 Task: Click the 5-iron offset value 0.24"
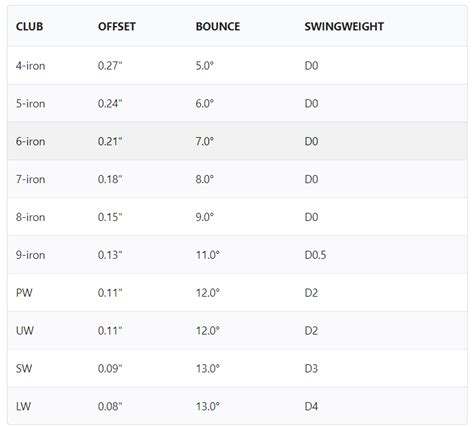[x=110, y=103]
